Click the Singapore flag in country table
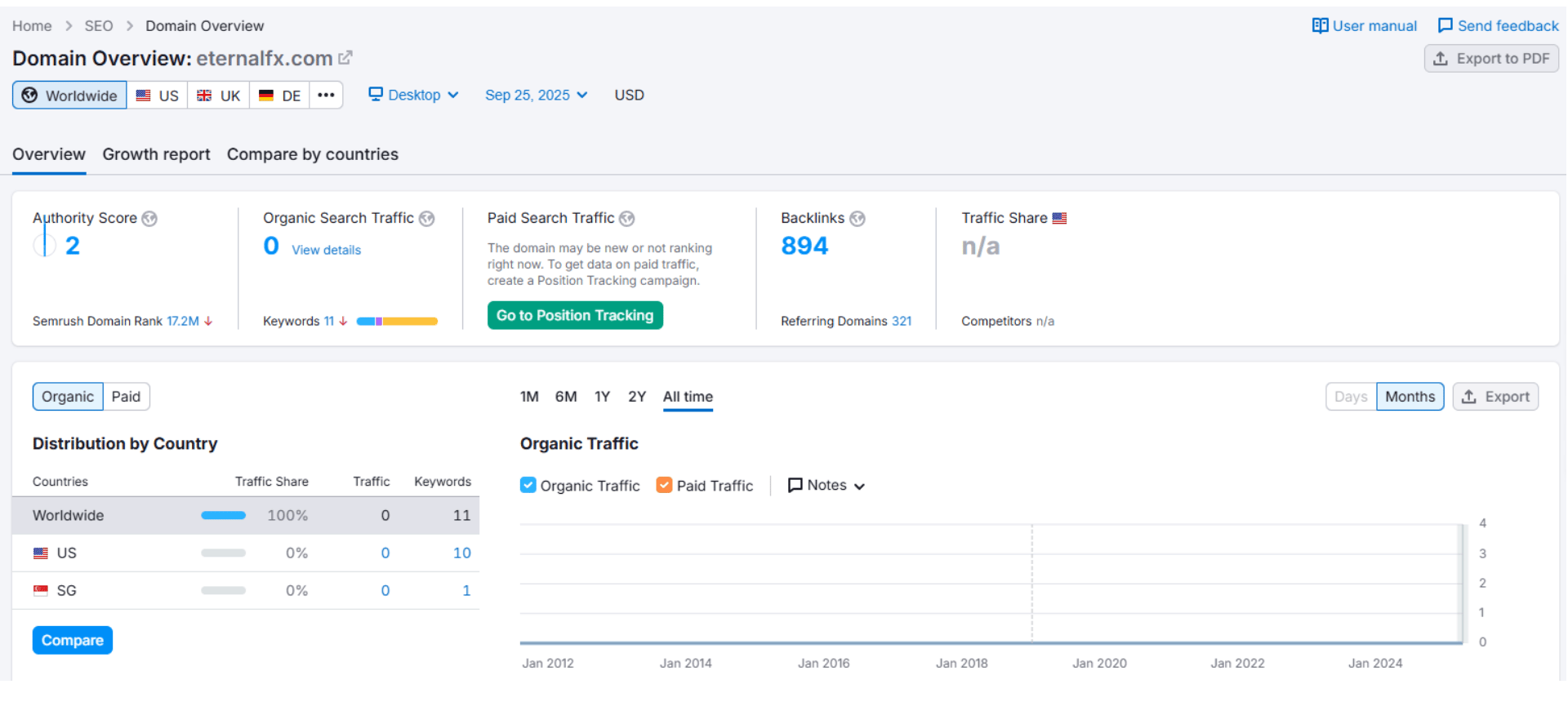1568x702 pixels. (41, 591)
